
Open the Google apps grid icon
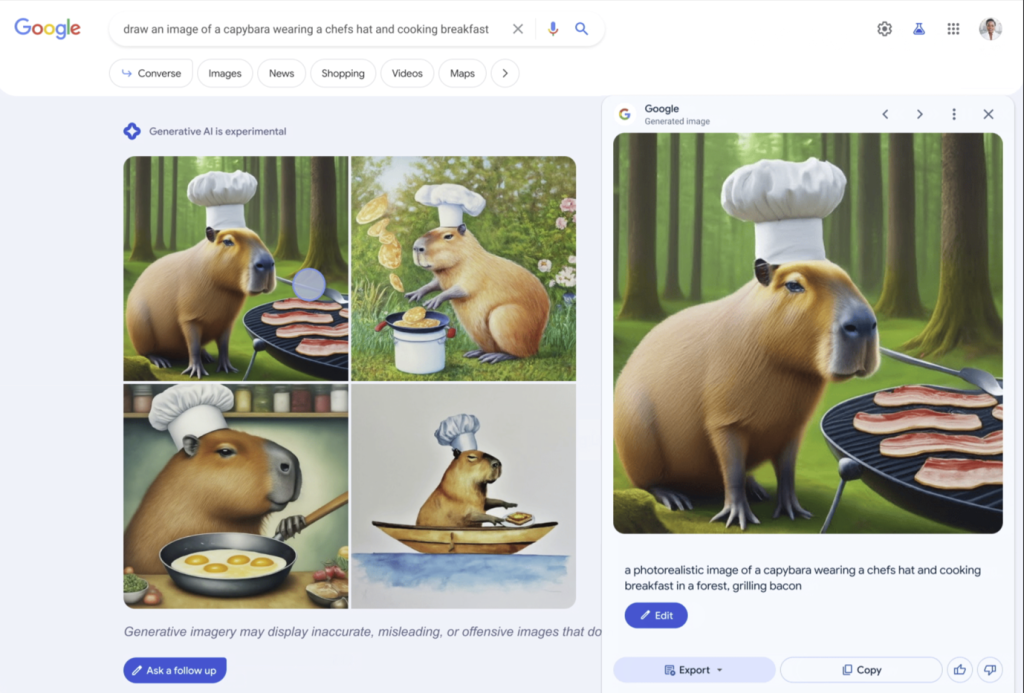click(x=952, y=29)
